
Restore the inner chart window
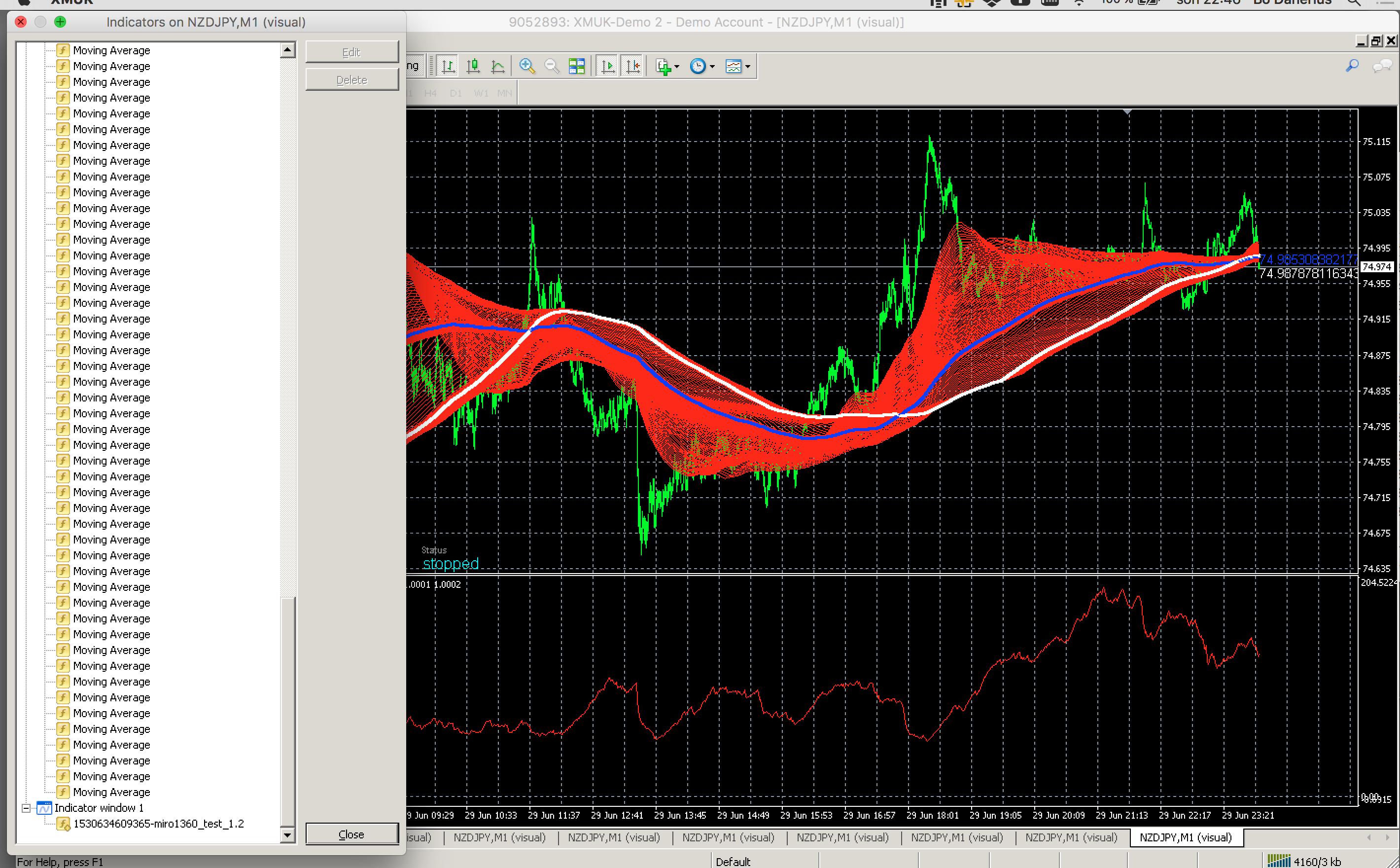1376,41
